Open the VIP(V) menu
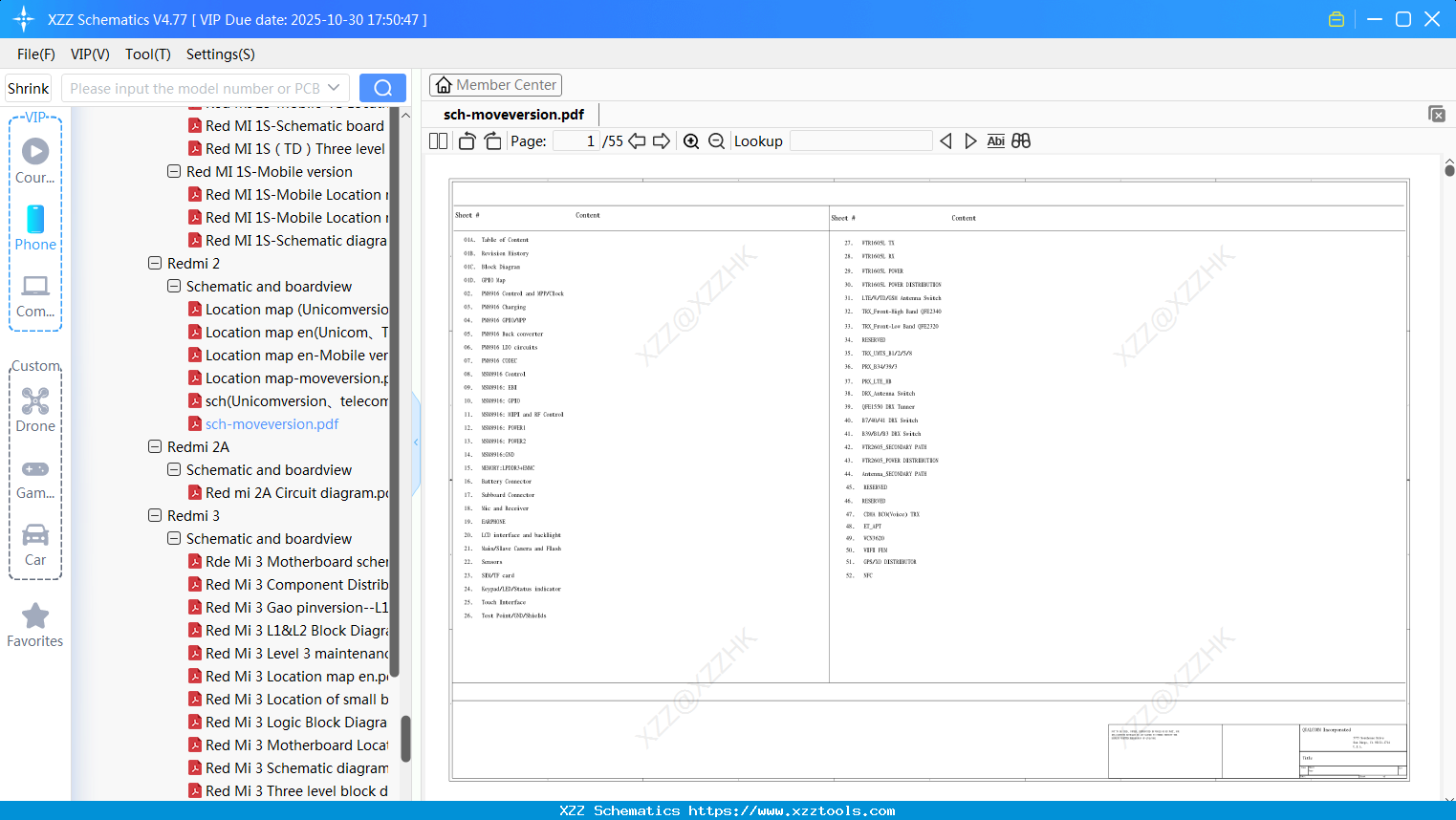The width and height of the screenshot is (1456, 820). [90, 54]
